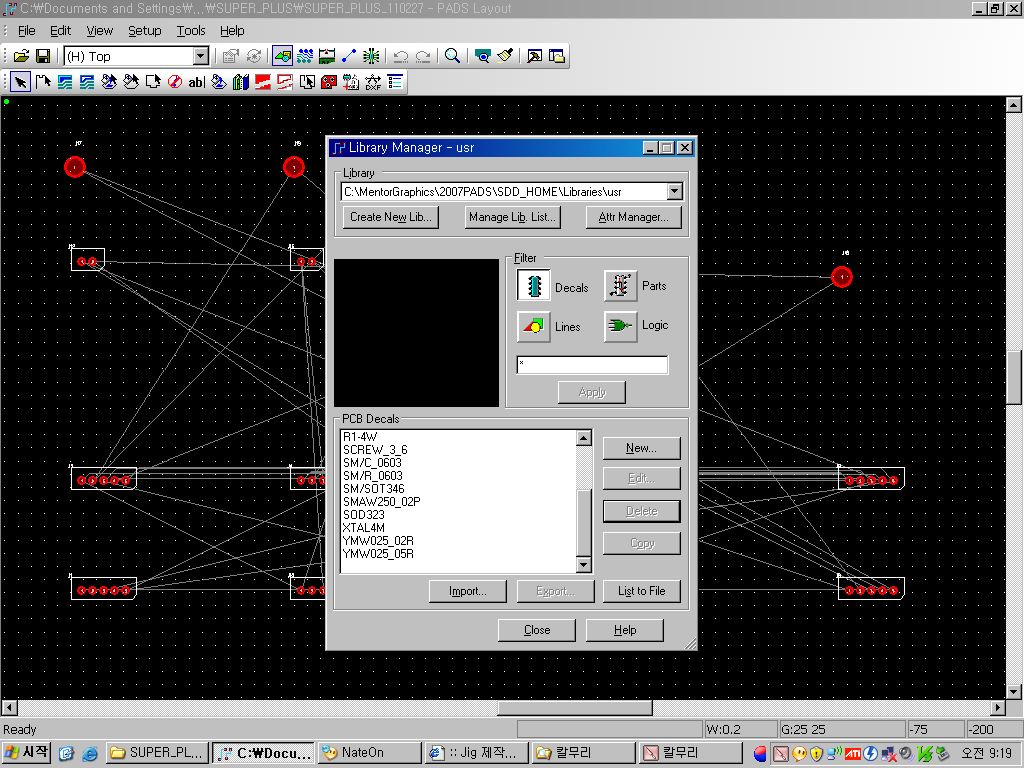Select XTAL4M in the decals list
This screenshot has height=768, width=1024.
pos(364,528)
